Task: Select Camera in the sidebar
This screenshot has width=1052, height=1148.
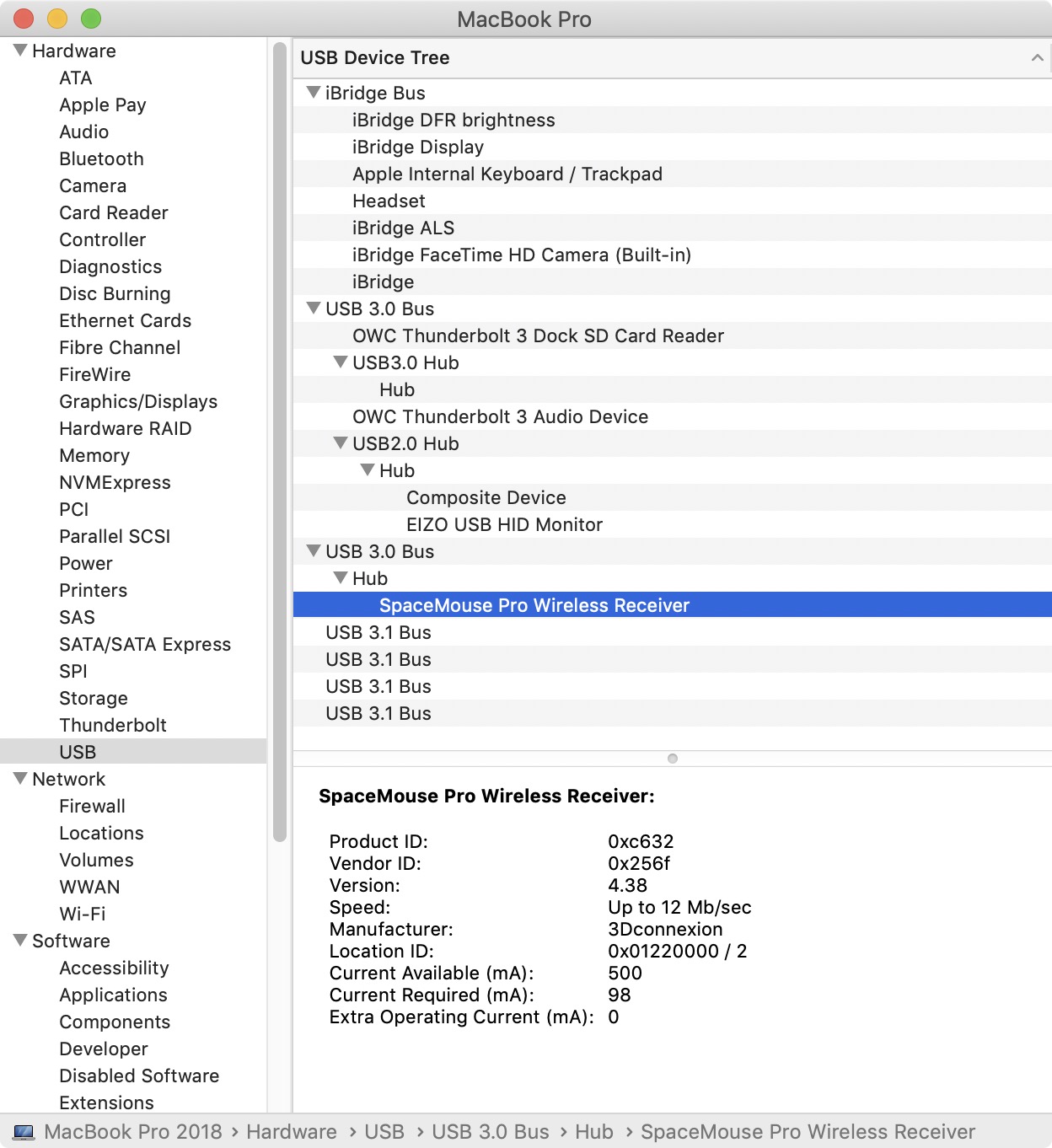Action: pyautogui.click(x=93, y=185)
